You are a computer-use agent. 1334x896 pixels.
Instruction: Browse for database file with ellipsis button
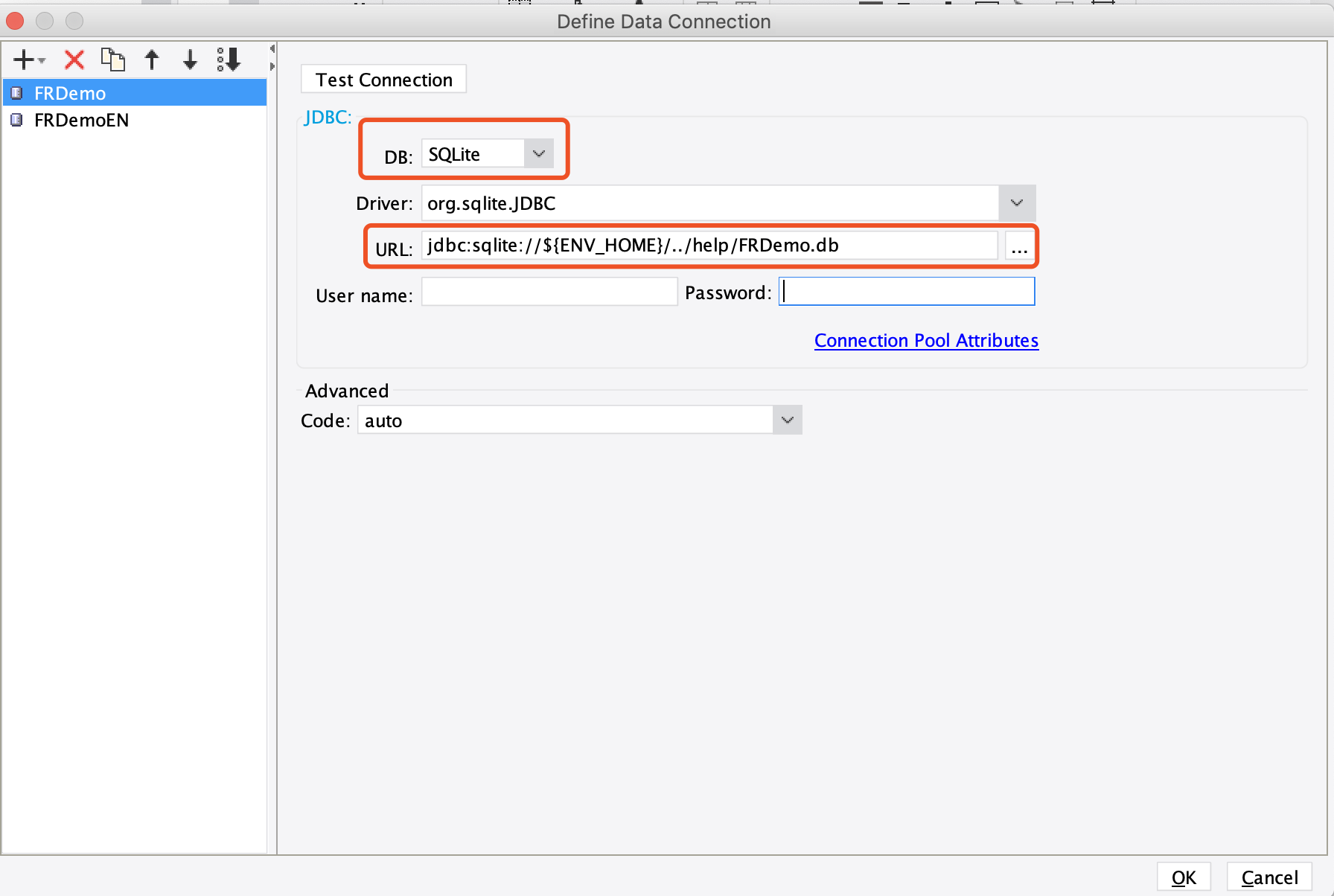[1019, 246]
